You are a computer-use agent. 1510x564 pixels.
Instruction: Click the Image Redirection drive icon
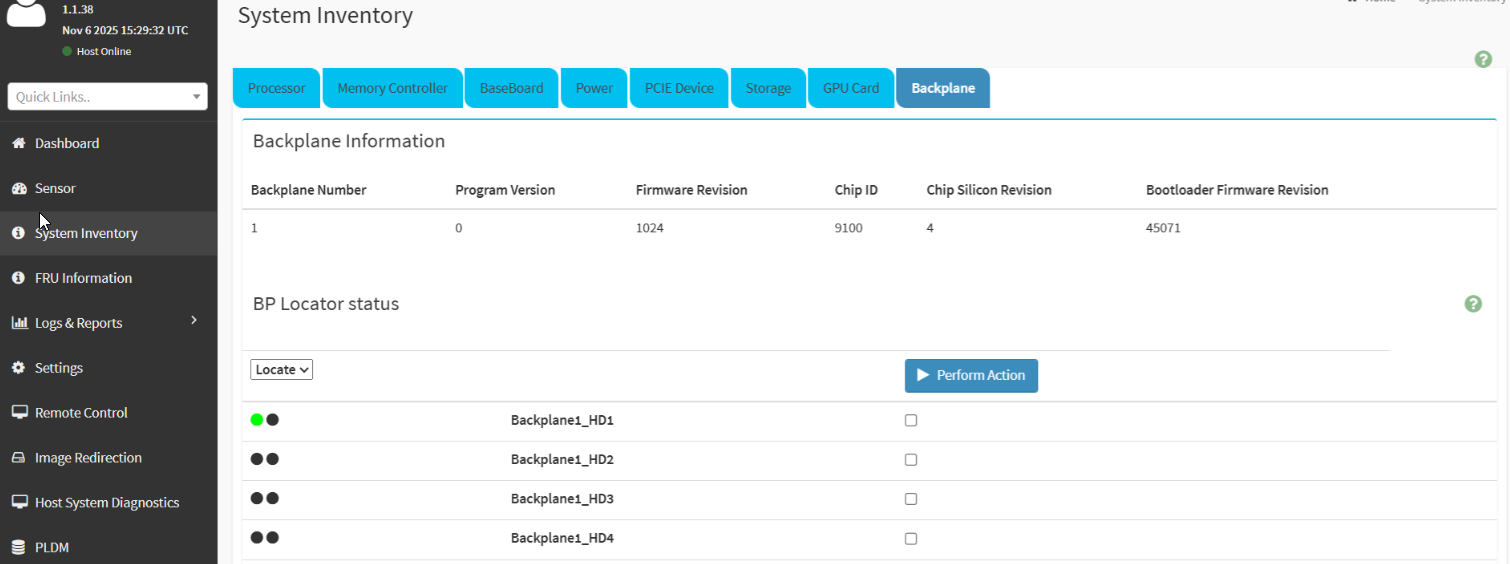tap(18, 458)
